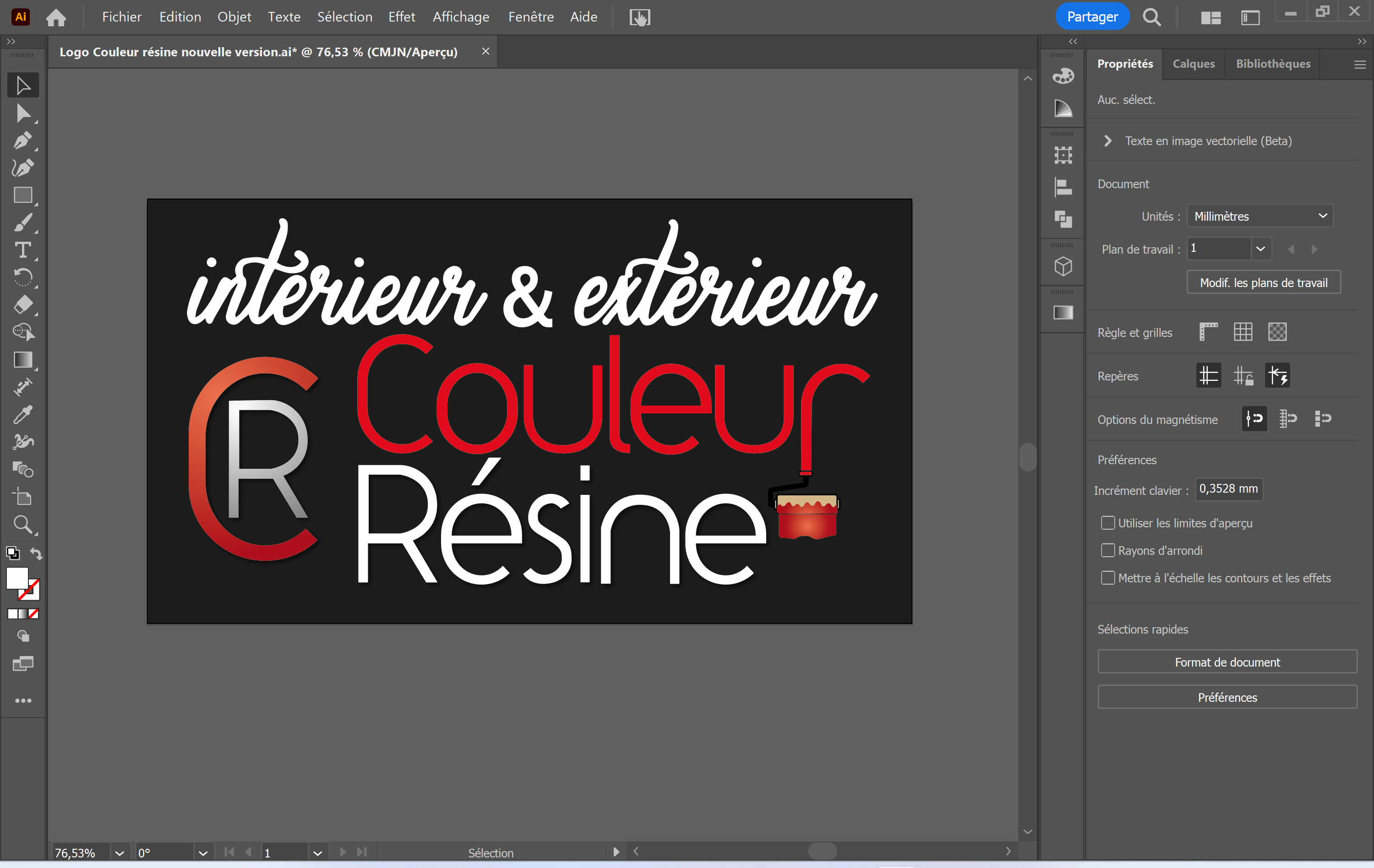Select the Rotate tool
This screenshot has width=1374, height=868.
pyautogui.click(x=23, y=277)
